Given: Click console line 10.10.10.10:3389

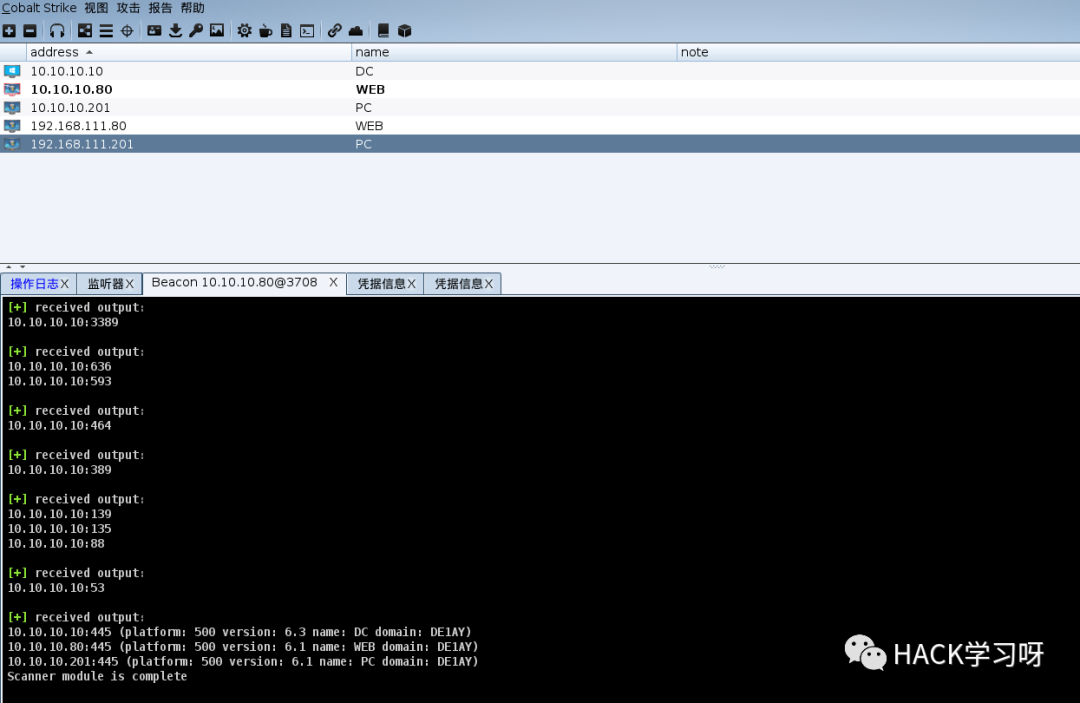Looking at the screenshot, I should pyautogui.click(x=63, y=322).
